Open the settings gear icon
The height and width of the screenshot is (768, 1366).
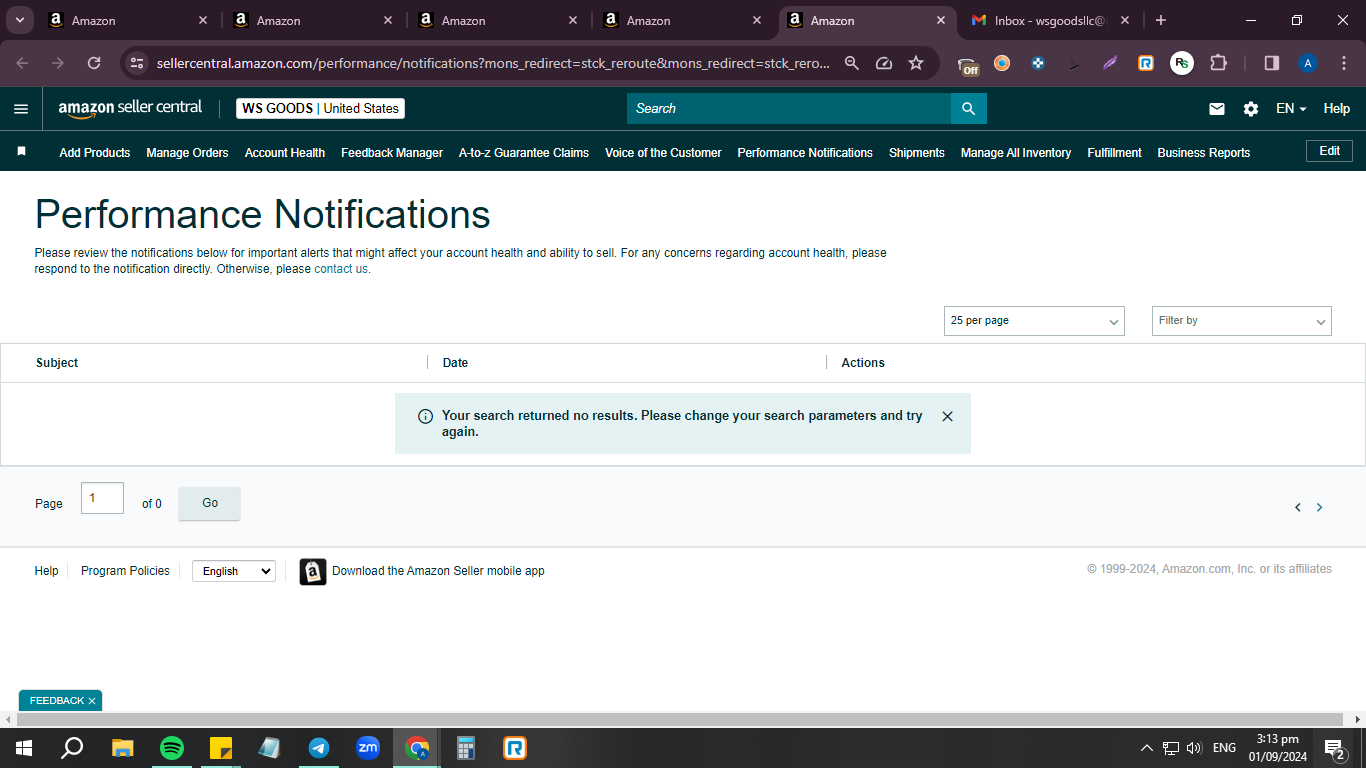pyautogui.click(x=1251, y=109)
